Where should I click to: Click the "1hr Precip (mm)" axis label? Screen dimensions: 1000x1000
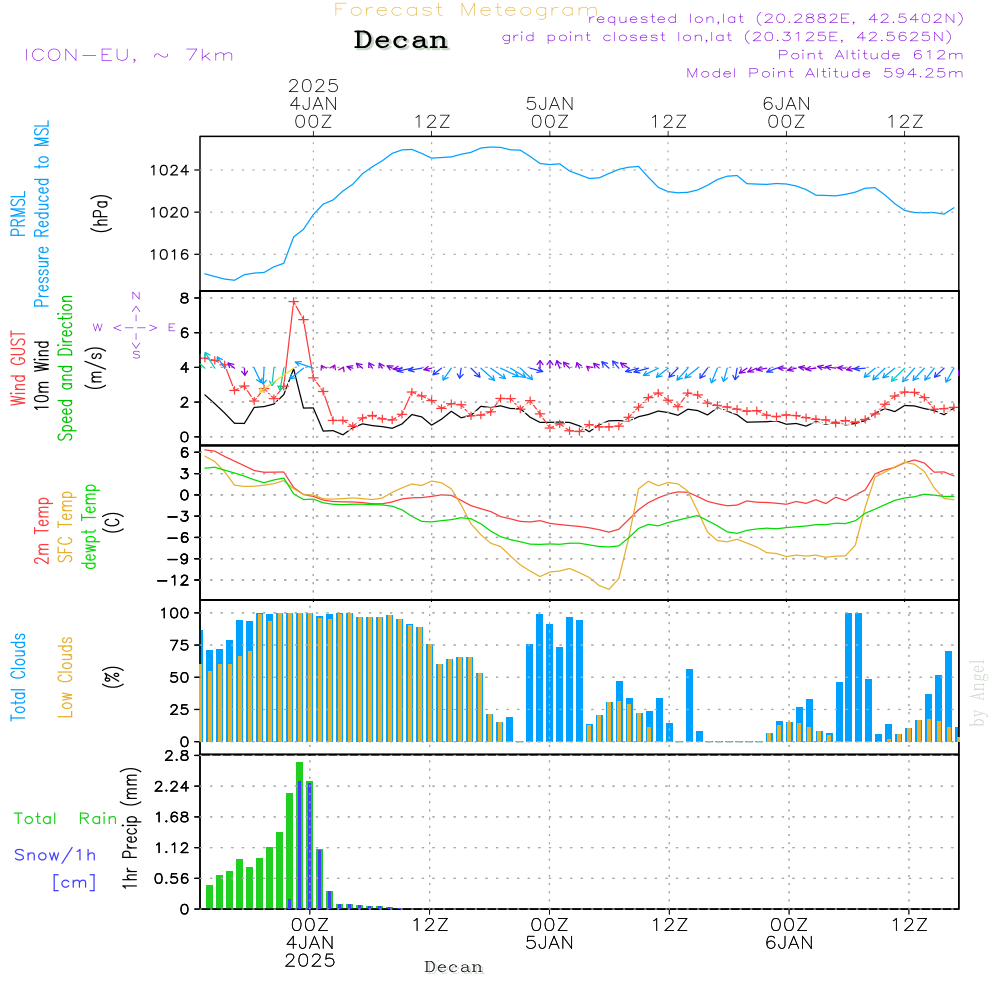coord(130,828)
